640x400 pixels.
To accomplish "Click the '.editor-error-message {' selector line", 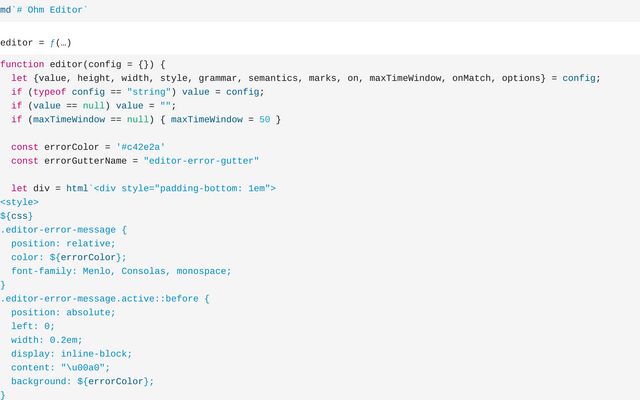I will 64,230.
